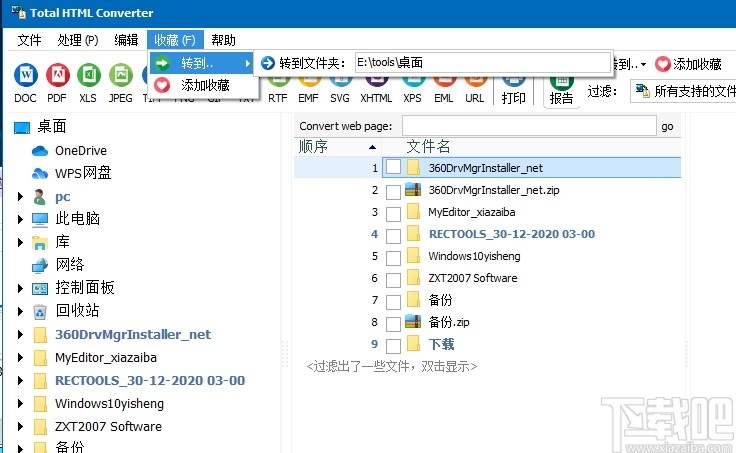Click the heart icon beside 添加收藏 toolbar button
The height and width of the screenshot is (453, 736).
[x=662, y=64]
